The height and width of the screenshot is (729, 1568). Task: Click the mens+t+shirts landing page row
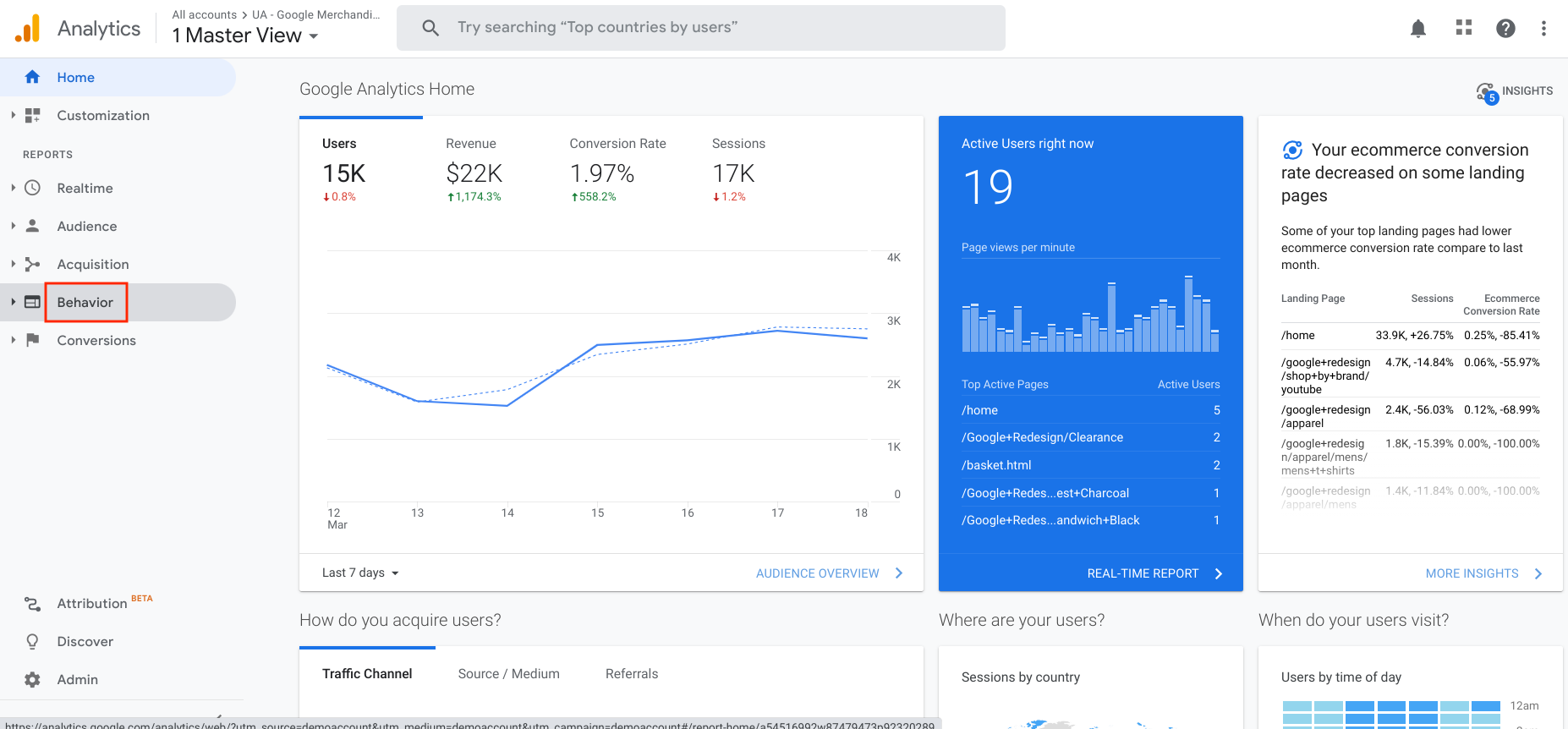tap(1410, 457)
